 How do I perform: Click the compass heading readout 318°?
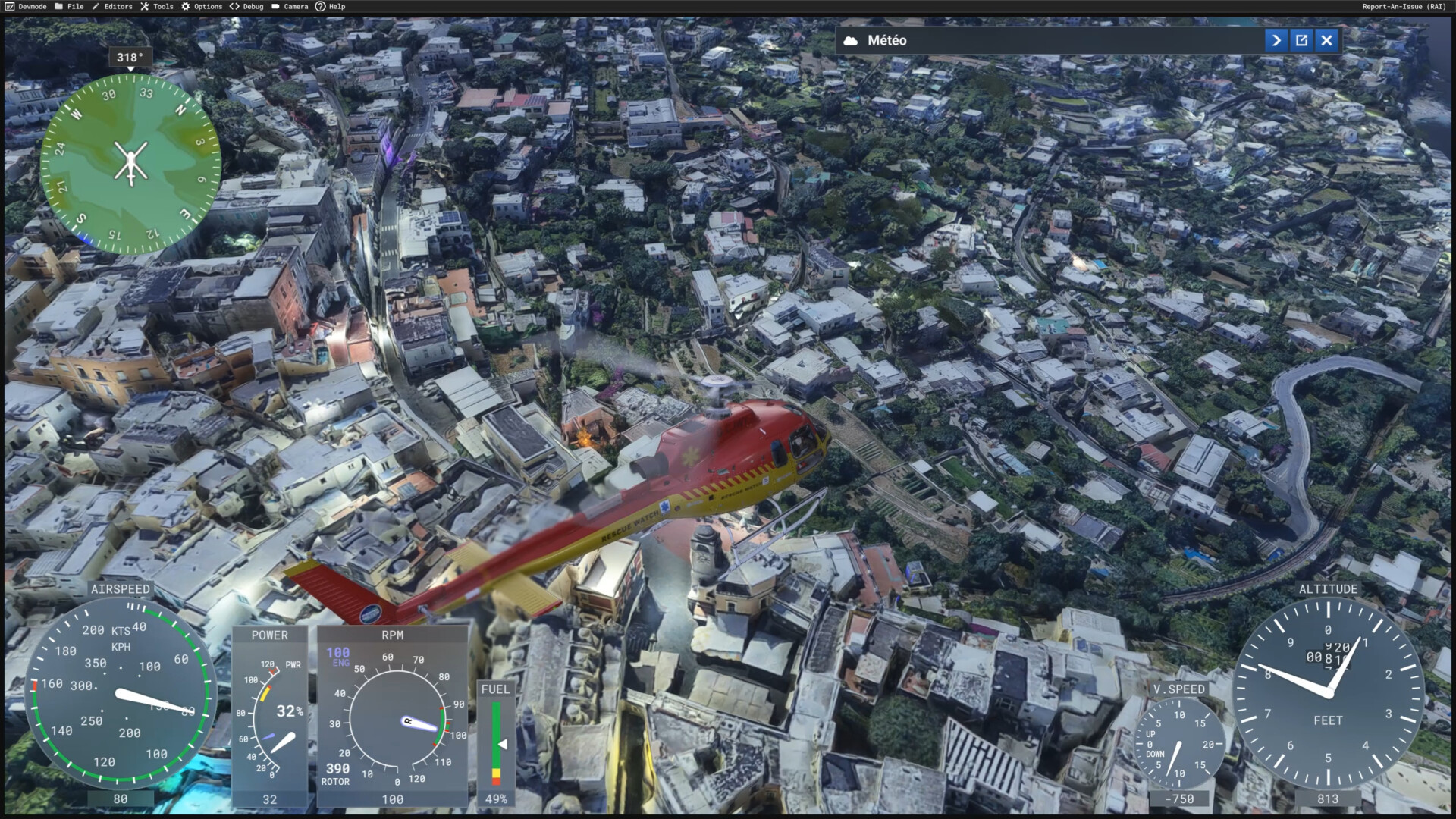(130, 58)
